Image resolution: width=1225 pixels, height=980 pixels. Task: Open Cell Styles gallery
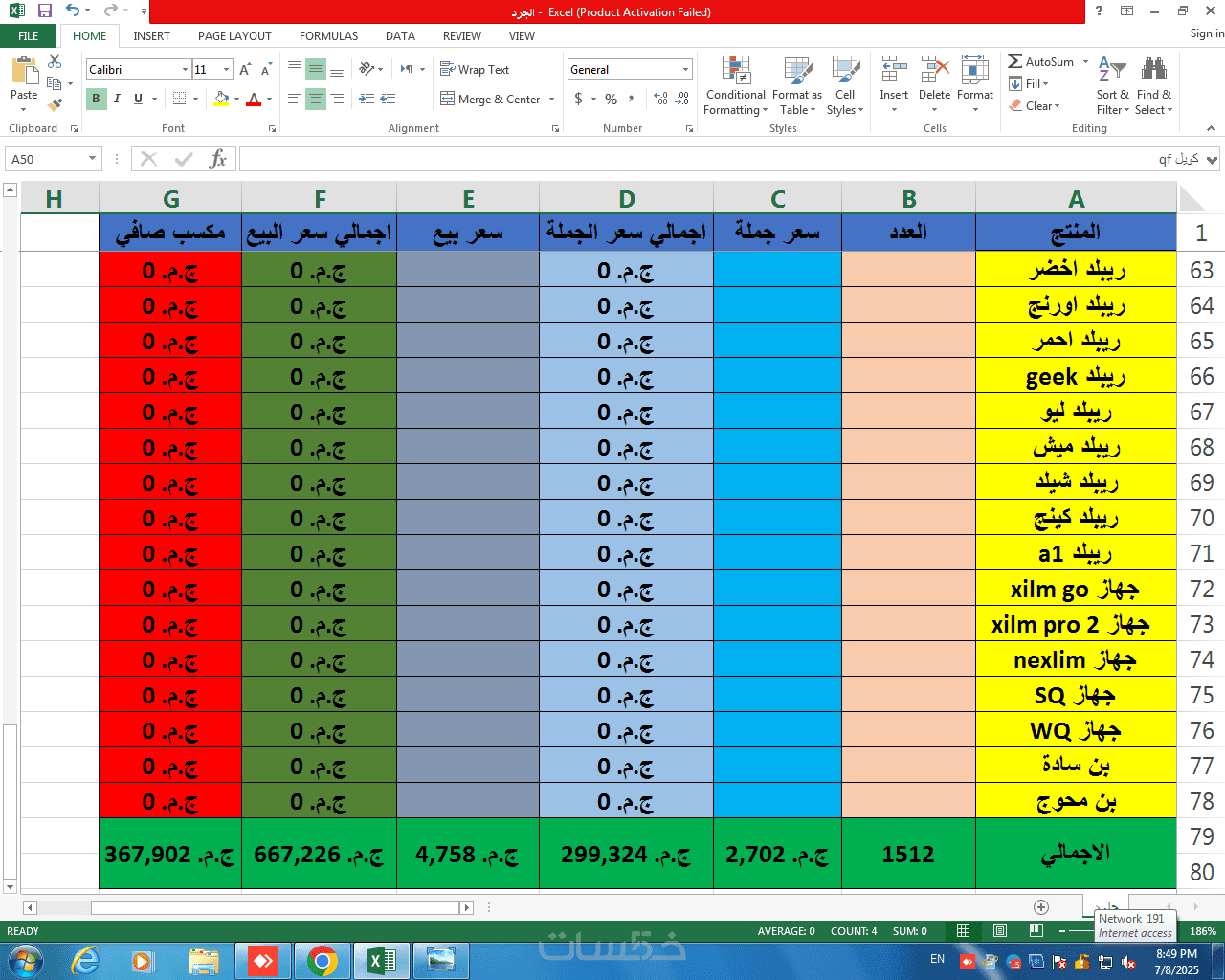(845, 86)
